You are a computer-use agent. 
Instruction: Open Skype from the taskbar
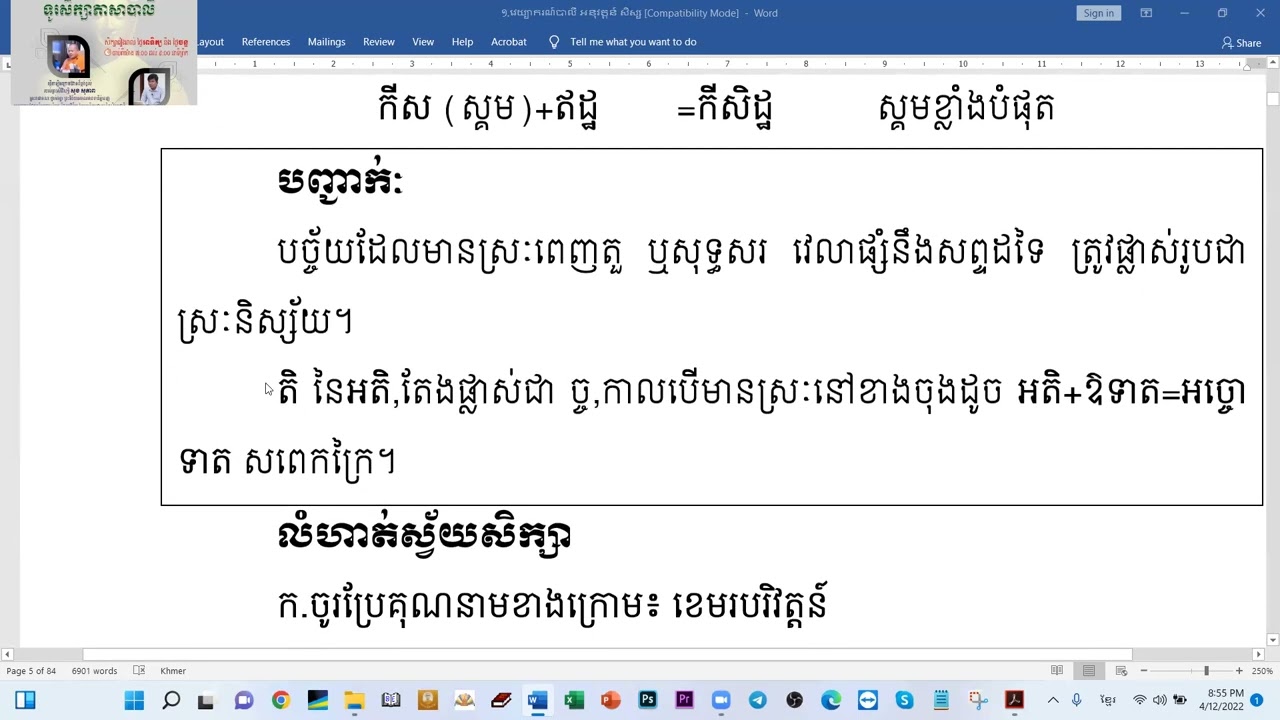[904, 700]
